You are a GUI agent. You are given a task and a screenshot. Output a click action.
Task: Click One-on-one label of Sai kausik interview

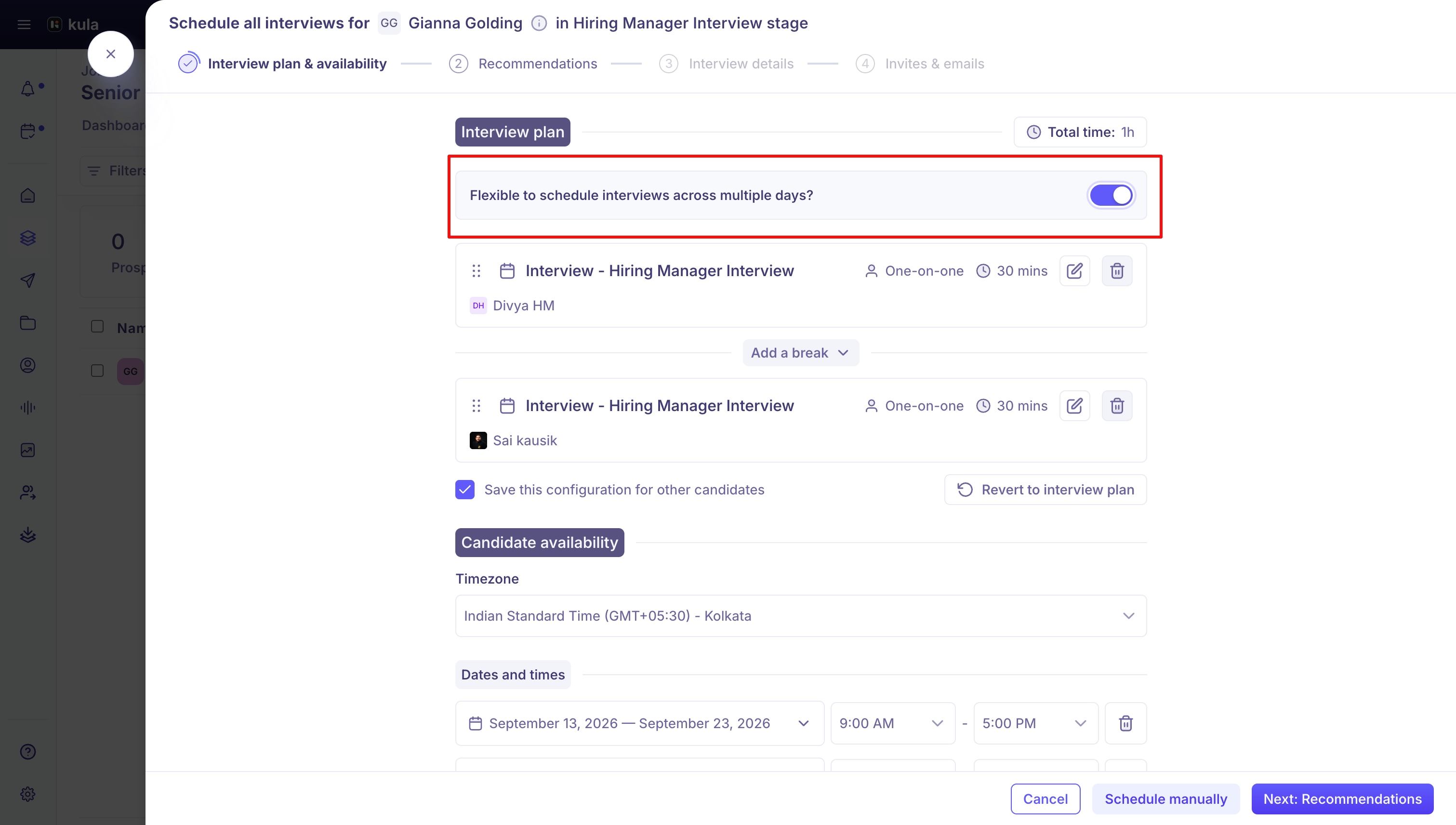click(924, 406)
